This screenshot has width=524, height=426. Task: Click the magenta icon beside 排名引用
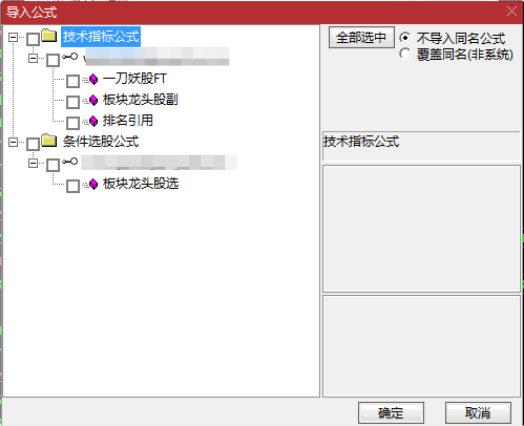[93, 121]
